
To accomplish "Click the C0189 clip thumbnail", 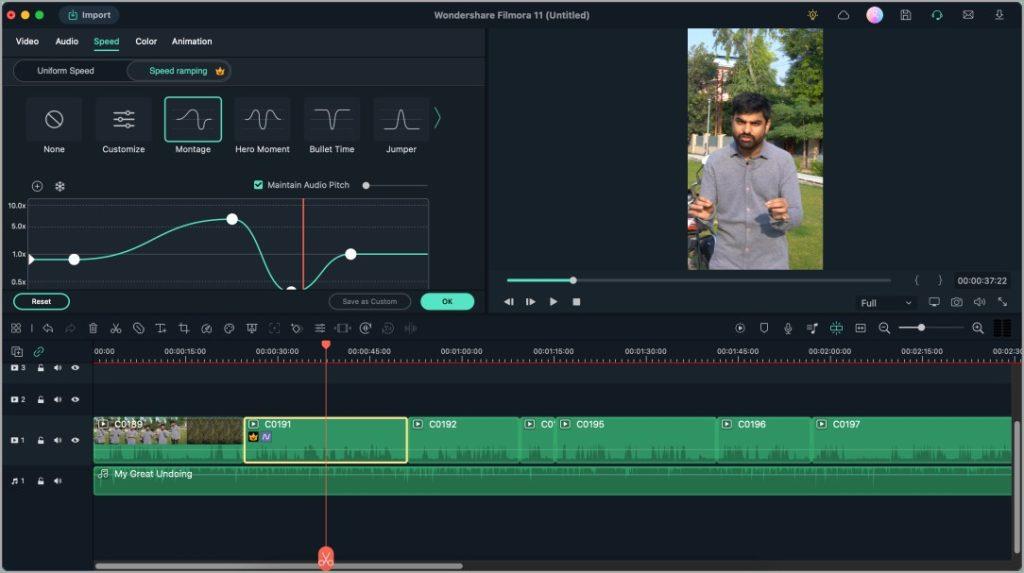I will (x=168, y=440).
